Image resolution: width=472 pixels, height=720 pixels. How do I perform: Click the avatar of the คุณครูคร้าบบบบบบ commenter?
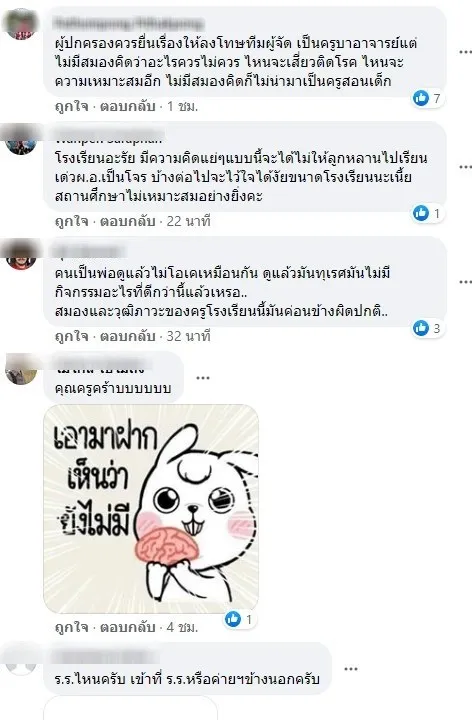coord(21,369)
